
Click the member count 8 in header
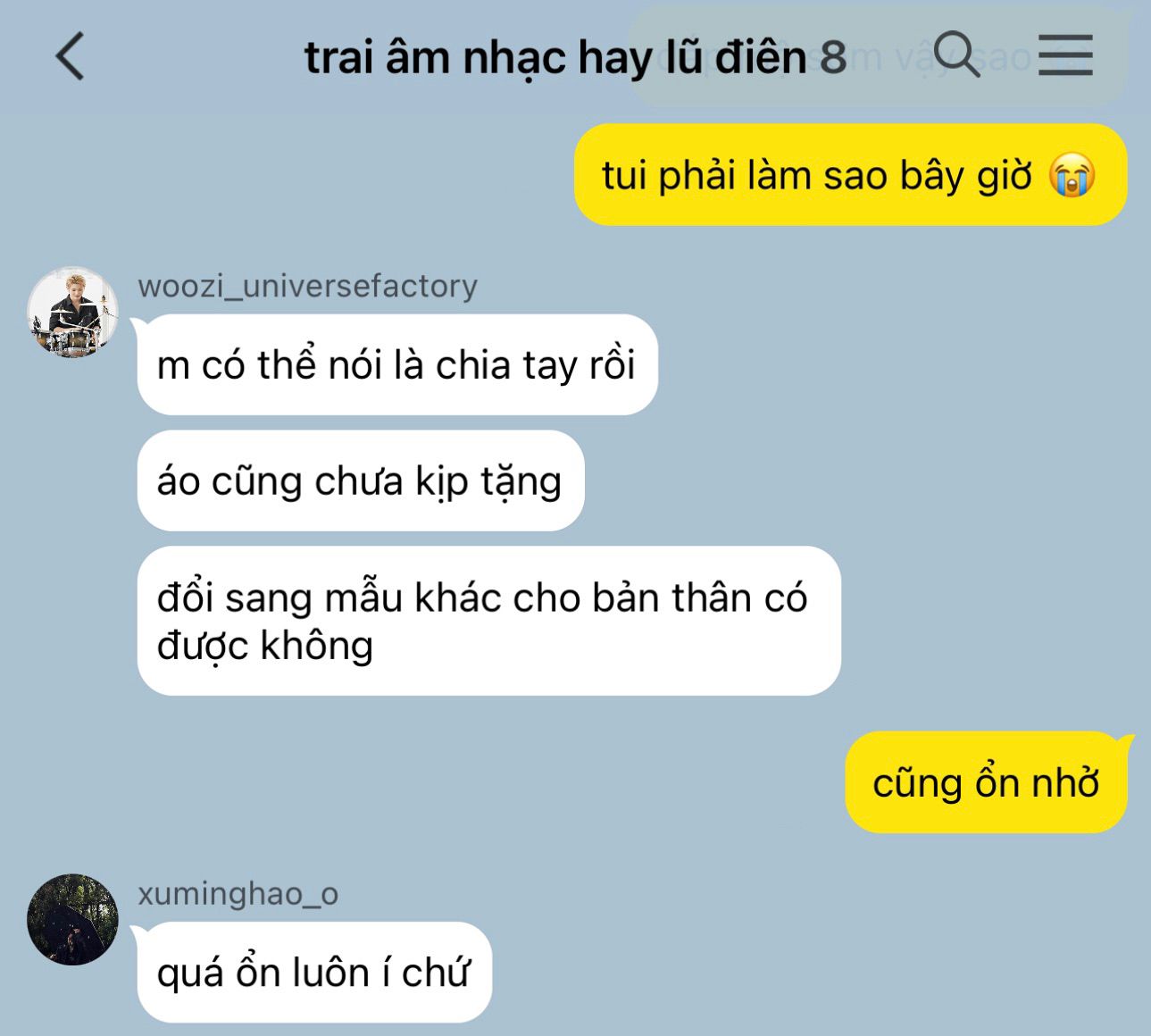[832, 58]
